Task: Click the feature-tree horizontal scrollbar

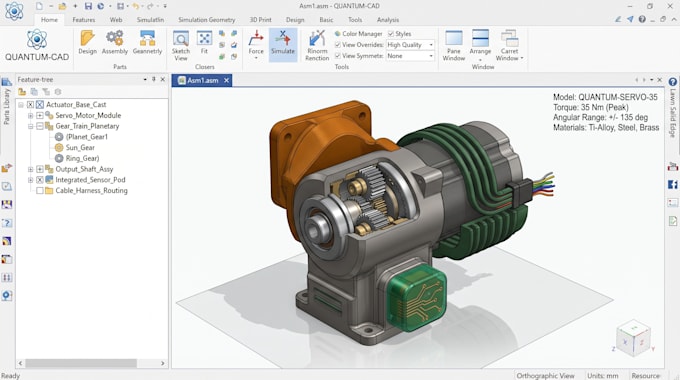Action: [81, 363]
